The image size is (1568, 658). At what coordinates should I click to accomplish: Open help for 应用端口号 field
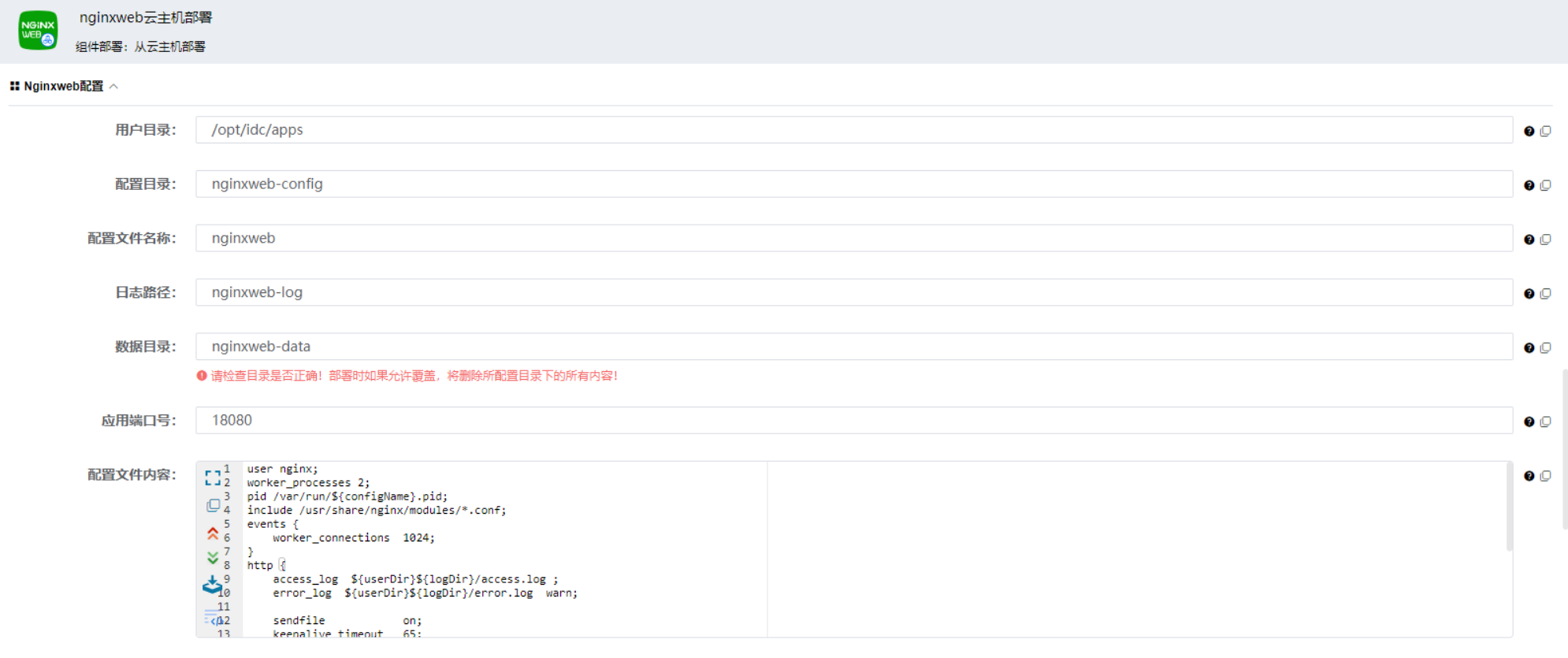point(1529,422)
